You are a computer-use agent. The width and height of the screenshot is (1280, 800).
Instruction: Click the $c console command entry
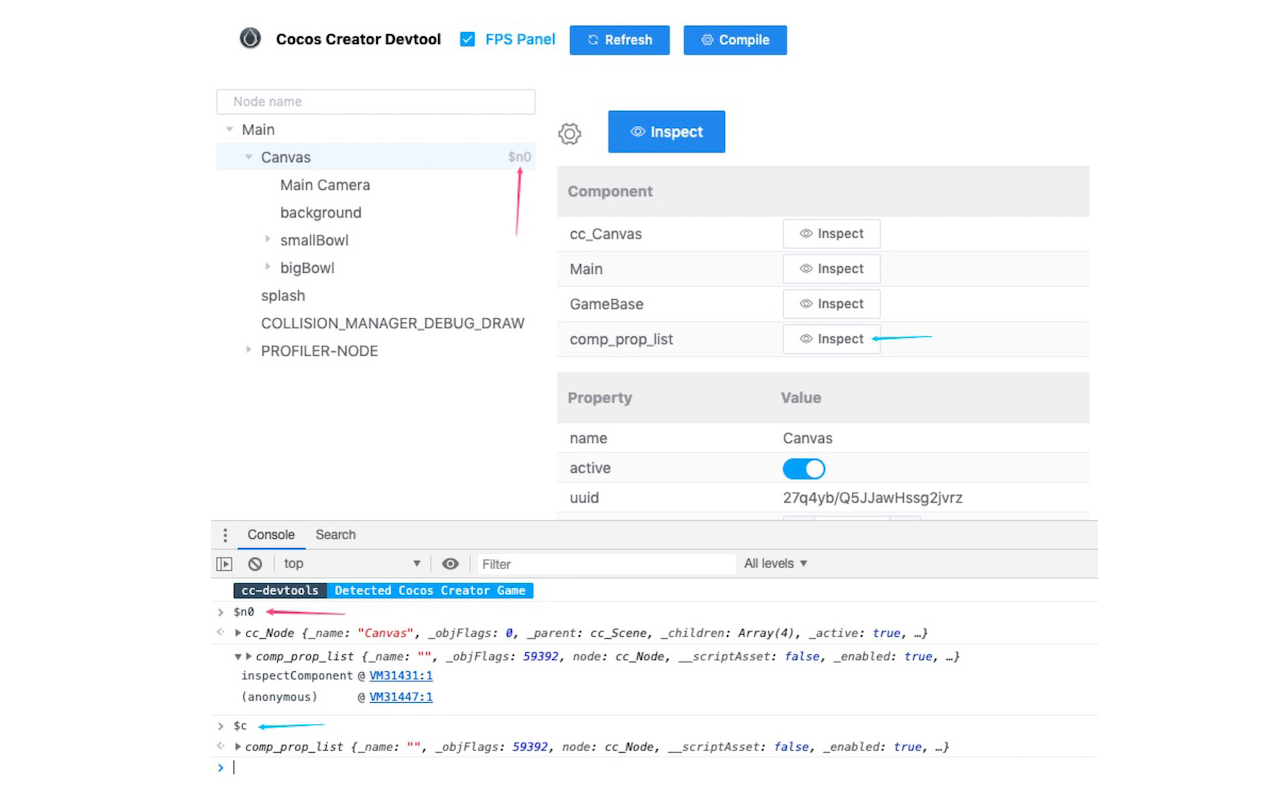coord(240,726)
